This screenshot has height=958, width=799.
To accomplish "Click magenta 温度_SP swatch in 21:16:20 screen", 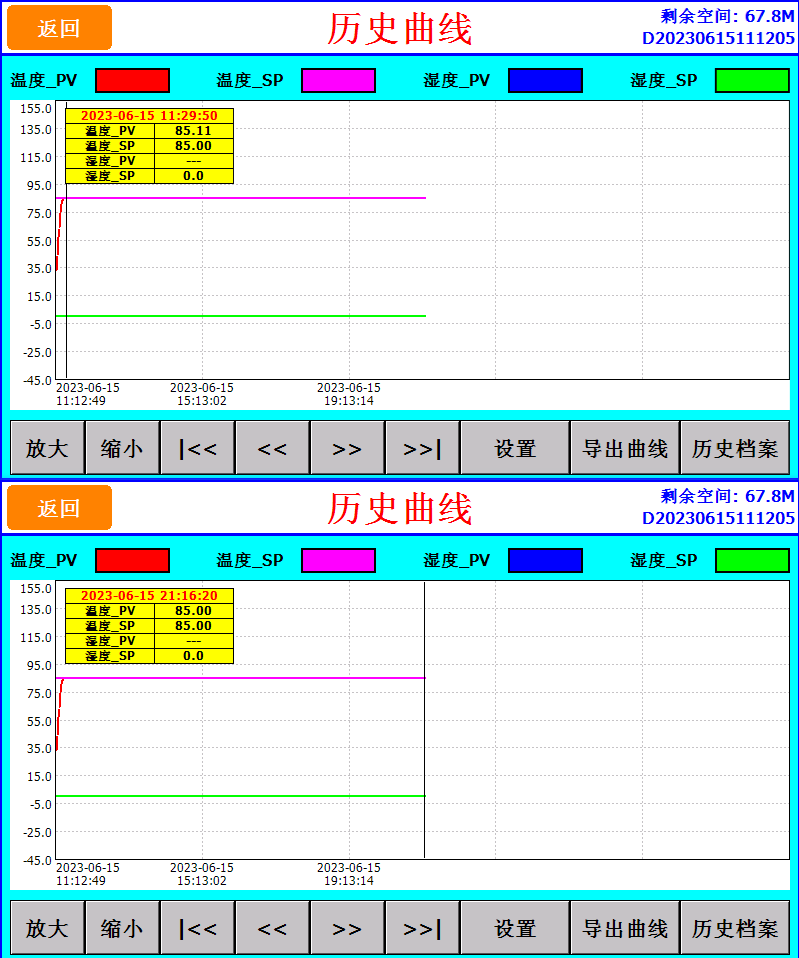I will 338,560.
